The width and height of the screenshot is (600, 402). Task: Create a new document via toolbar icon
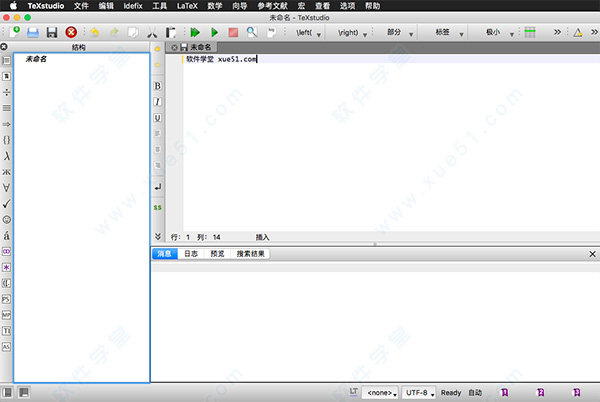15,32
